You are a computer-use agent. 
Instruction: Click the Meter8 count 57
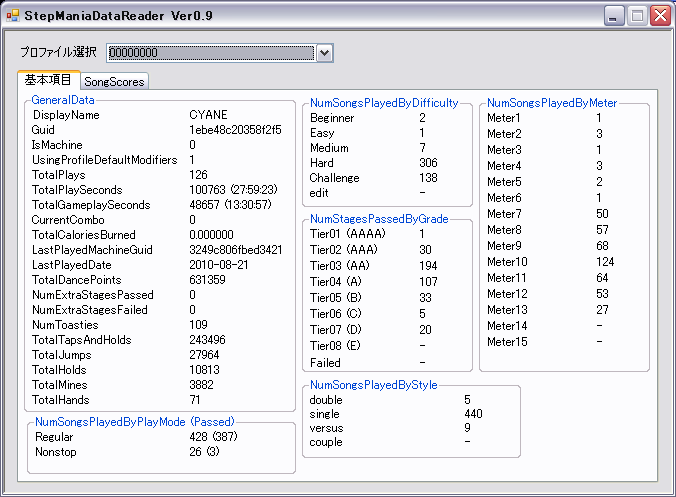click(x=602, y=230)
